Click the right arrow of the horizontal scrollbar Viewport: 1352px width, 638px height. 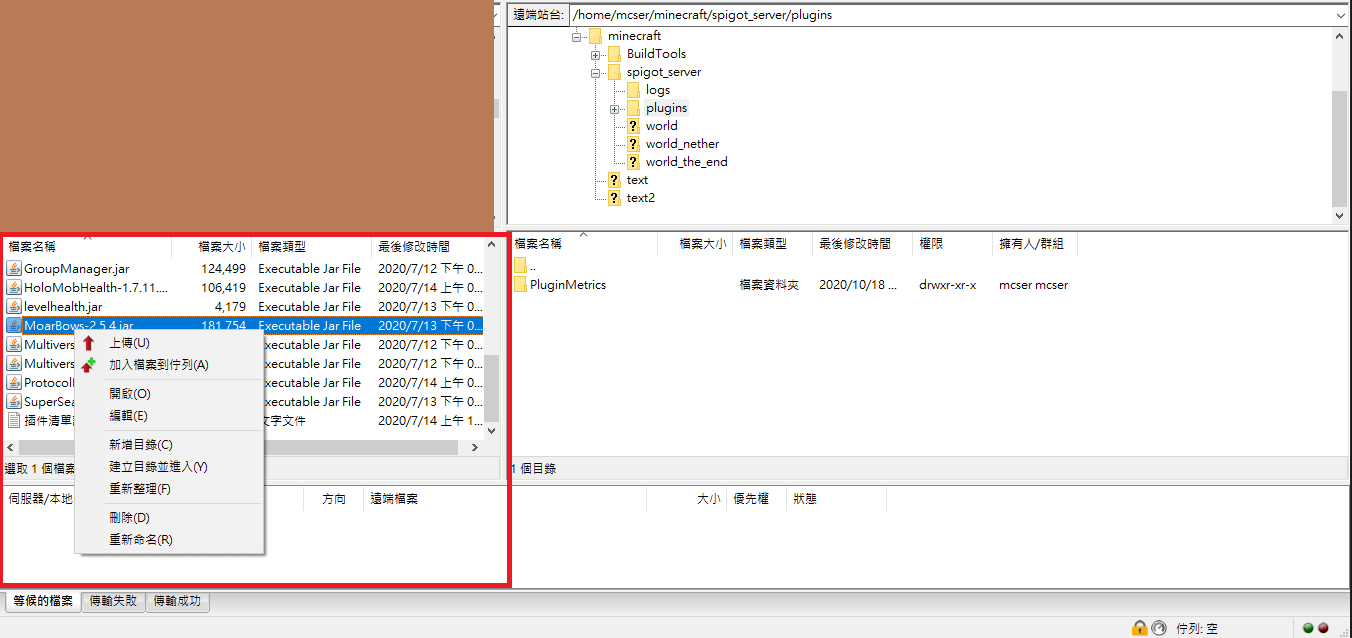pyautogui.click(x=474, y=447)
